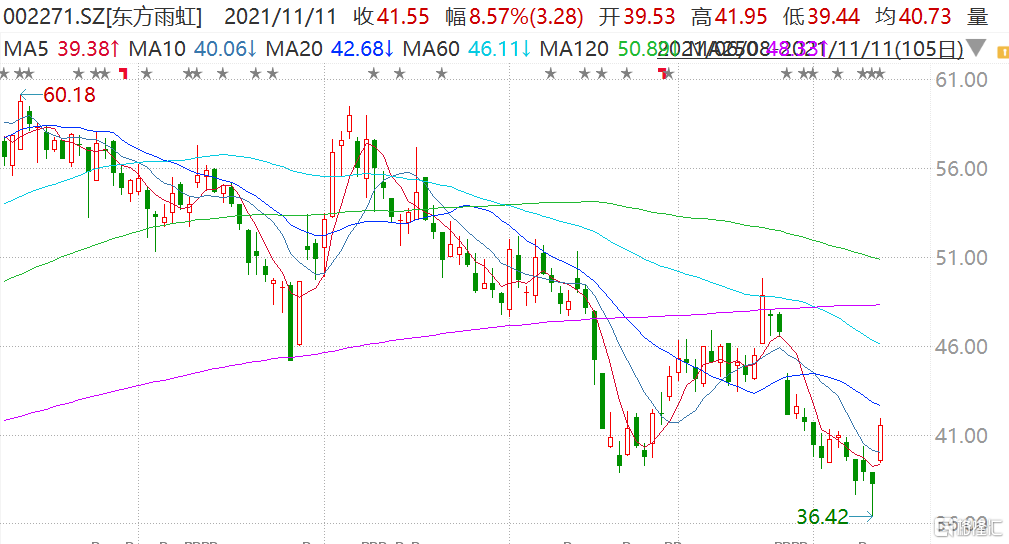Select the MA5 39.38 indicator label

[62, 48]
